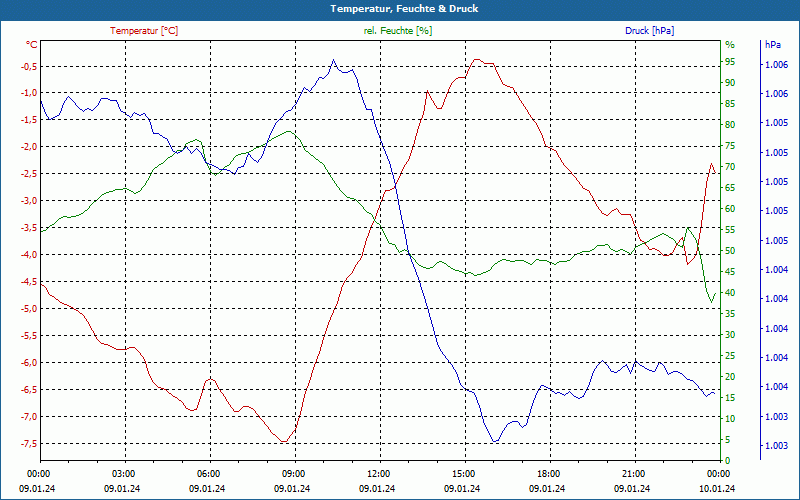Click the "50" tick on the humidity axis
The width and height of the screenshot is (800, 500).
(x=730, y=251)
